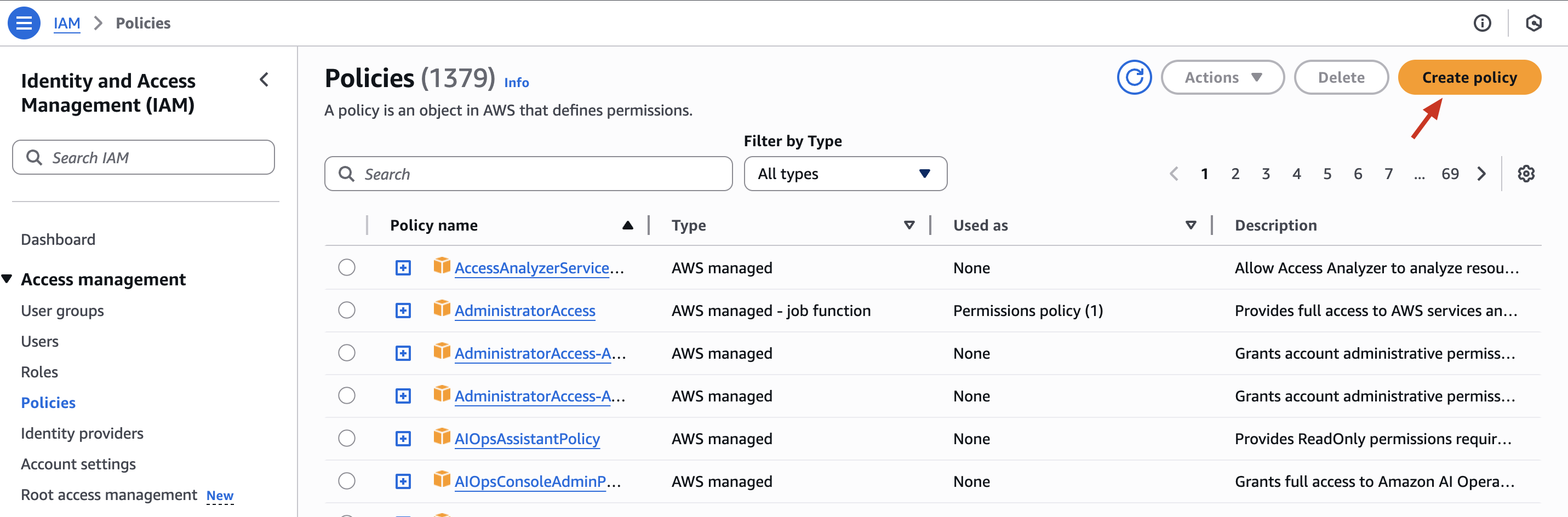The width and height of the screenshot is (1568, 517).
Task: Expand the fourth row plus icon
Action: [x=403, y=396]
